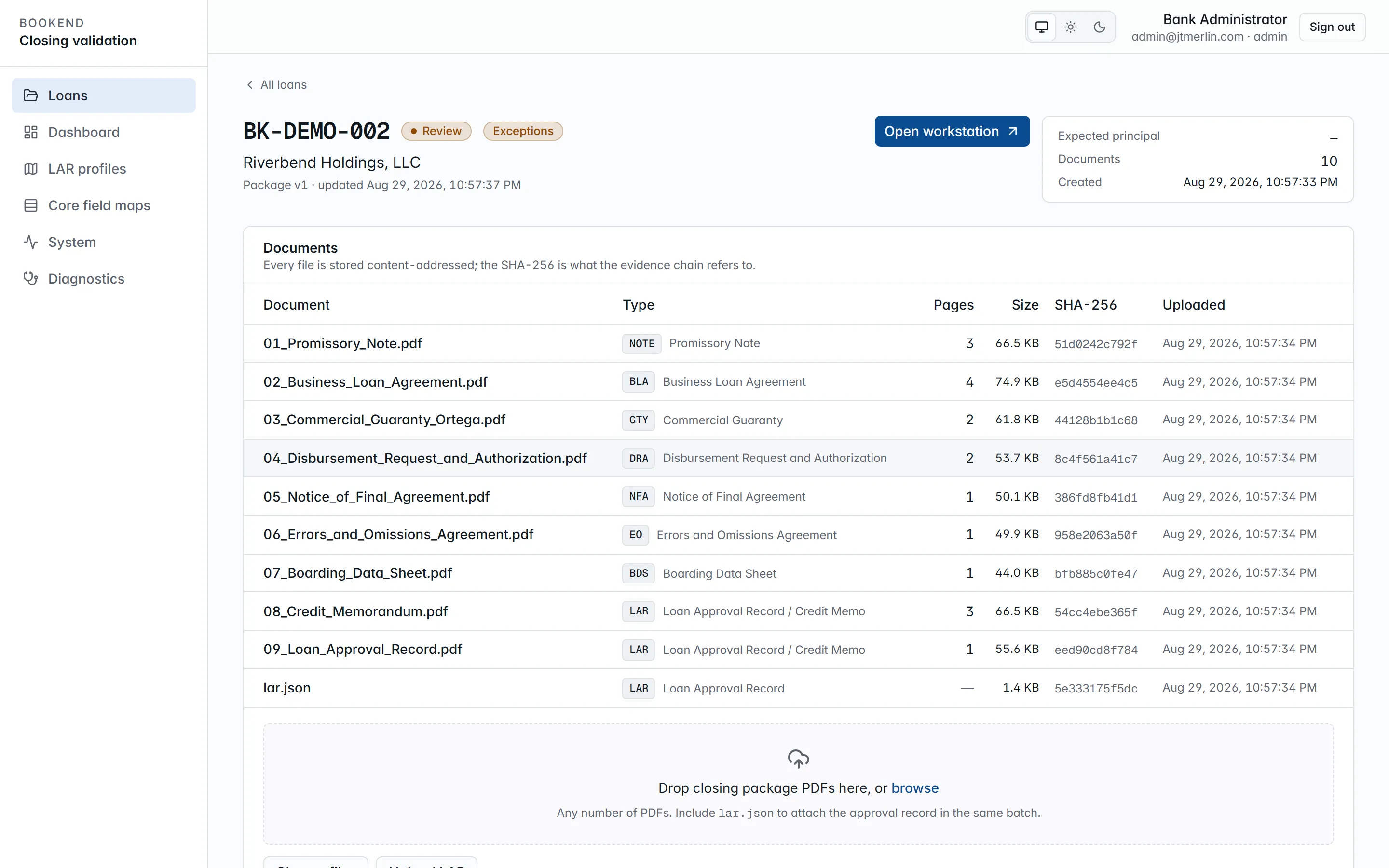Click the Core field maps table icon
The width and height of the screenshot is (1389, 868).
coord(30,205)
